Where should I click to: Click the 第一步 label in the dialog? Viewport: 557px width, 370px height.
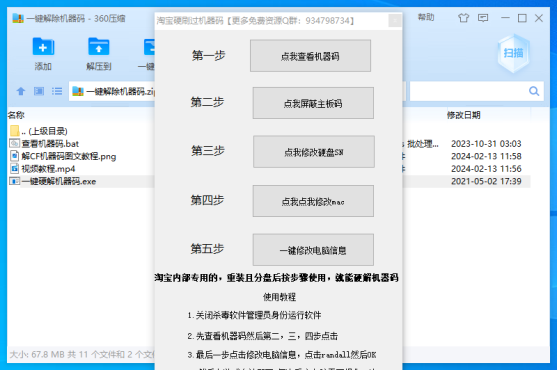coord(209,55)
